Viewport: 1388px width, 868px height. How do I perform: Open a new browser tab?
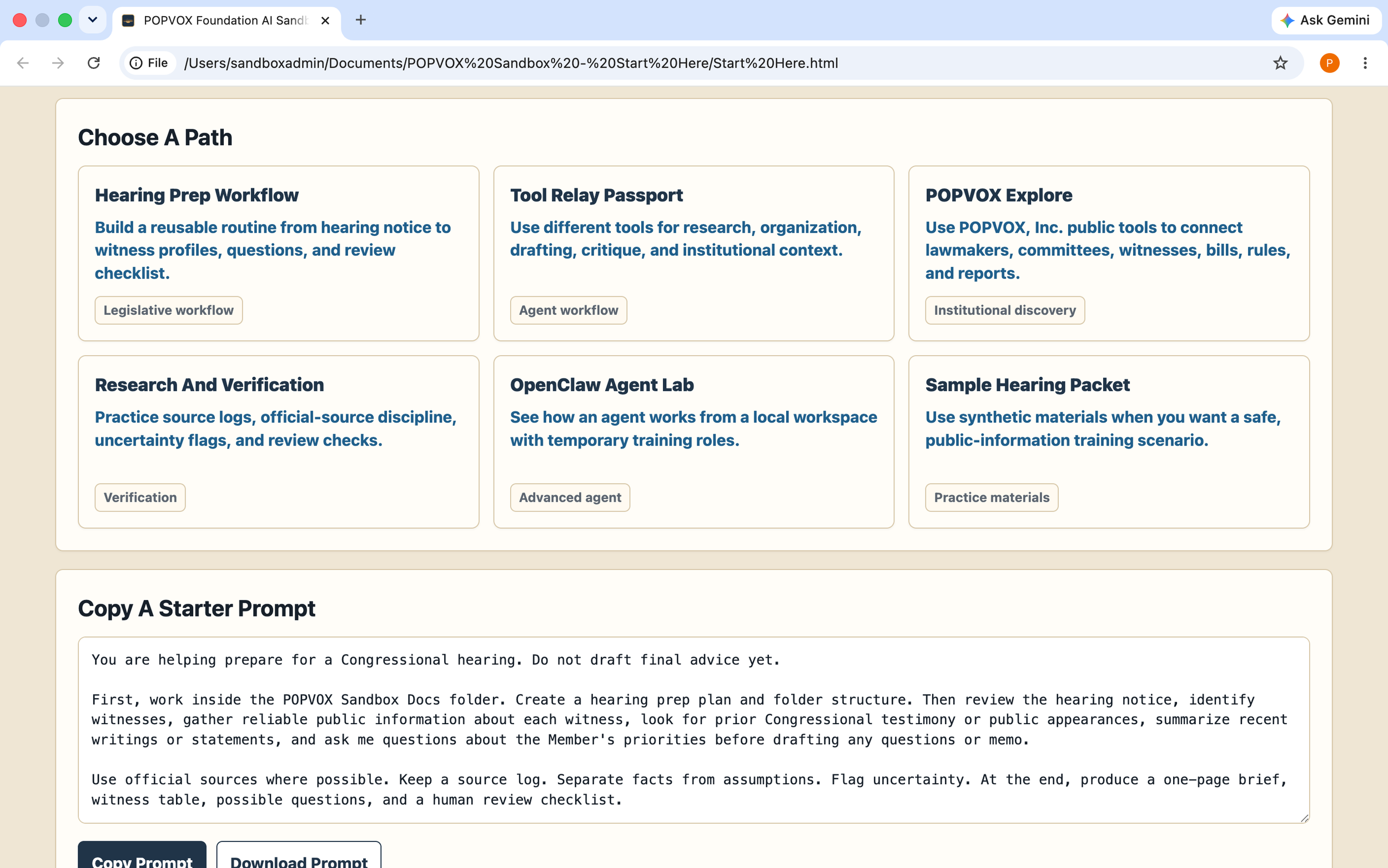pos(361,20)
